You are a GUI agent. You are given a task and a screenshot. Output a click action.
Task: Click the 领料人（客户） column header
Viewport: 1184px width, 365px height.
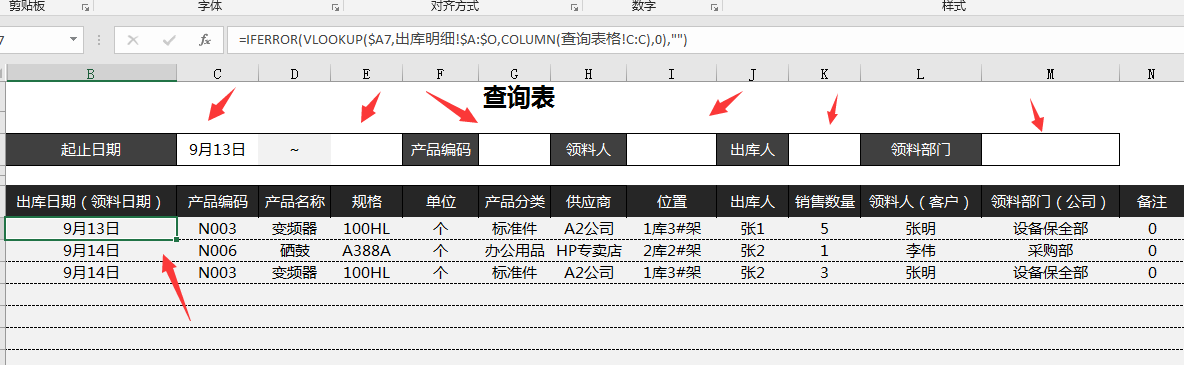(x=920, y=202)
